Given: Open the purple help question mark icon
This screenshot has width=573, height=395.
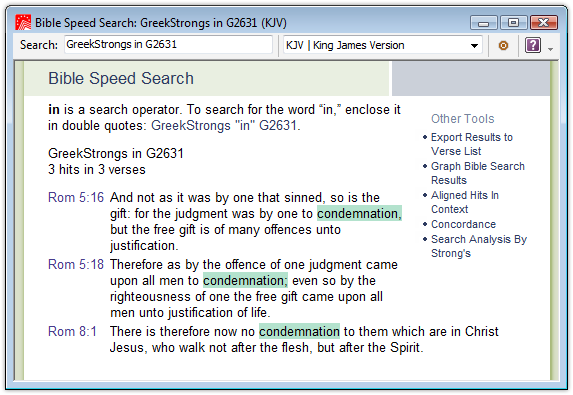Looking at the screenshot, I should pos(533,45).
